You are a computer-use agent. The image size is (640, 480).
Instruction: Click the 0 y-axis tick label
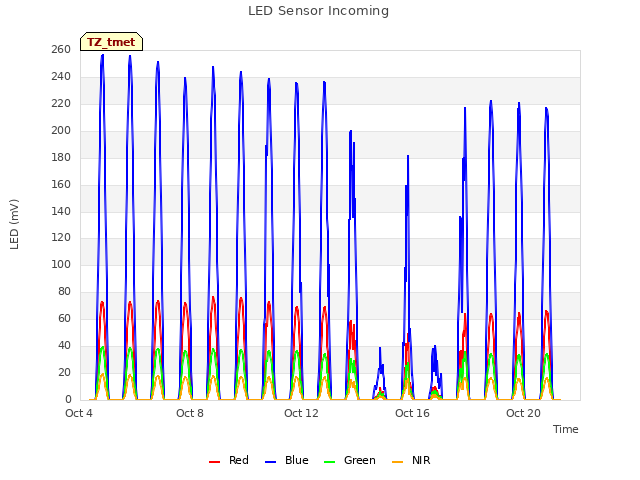(x=68, y=399)
